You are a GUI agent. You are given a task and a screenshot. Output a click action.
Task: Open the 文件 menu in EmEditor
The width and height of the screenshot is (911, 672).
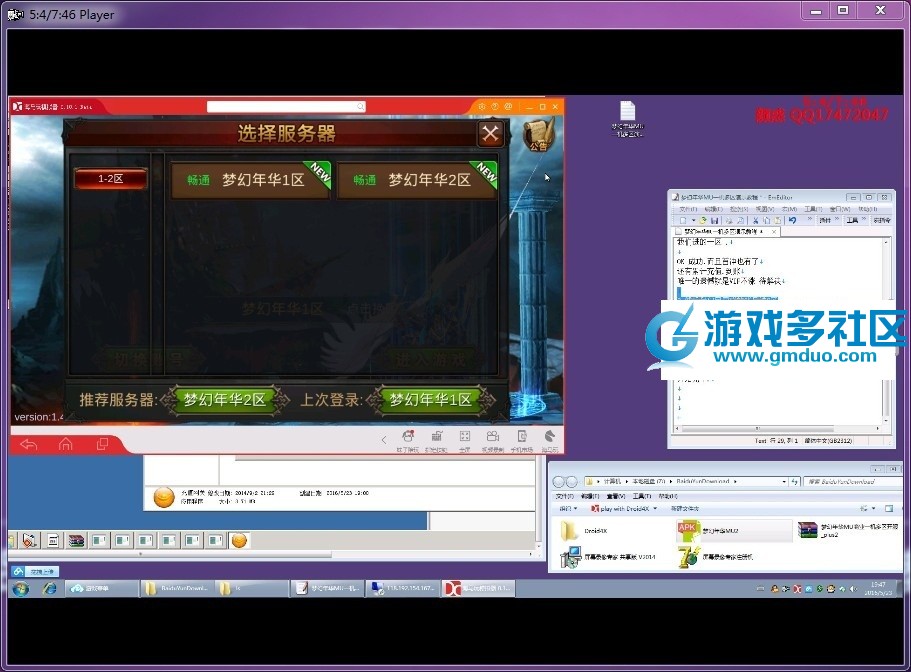pos(688,209)
